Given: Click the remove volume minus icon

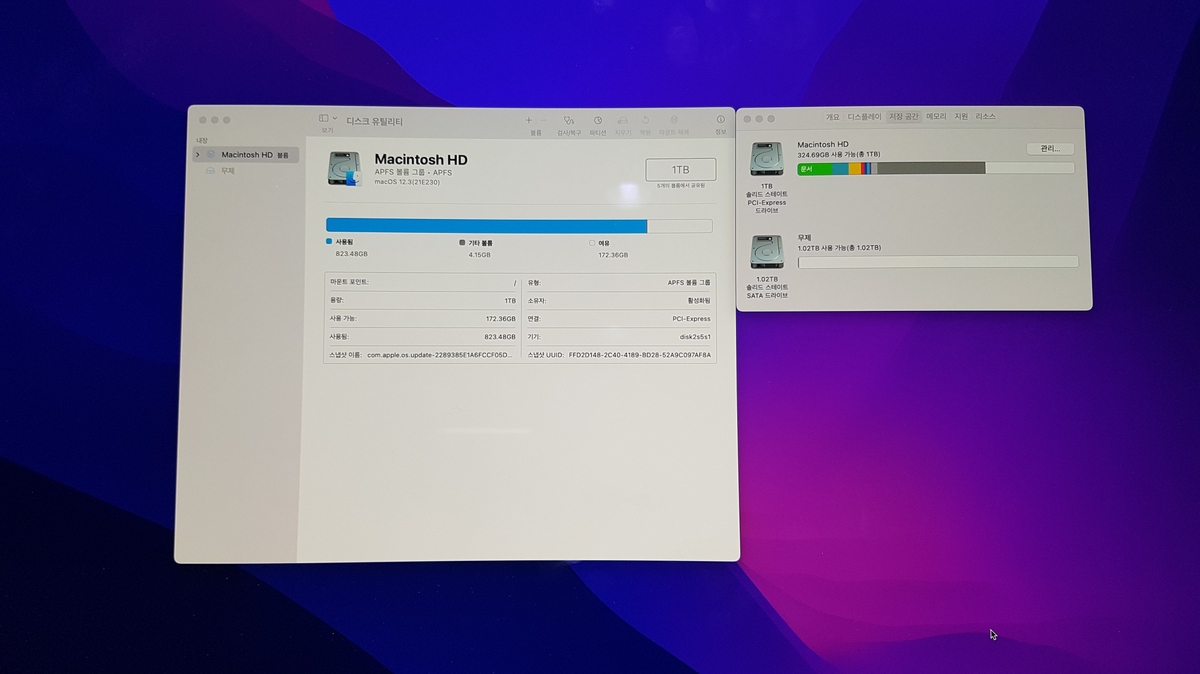Looking at the screenshot, I should pos(545,120).
